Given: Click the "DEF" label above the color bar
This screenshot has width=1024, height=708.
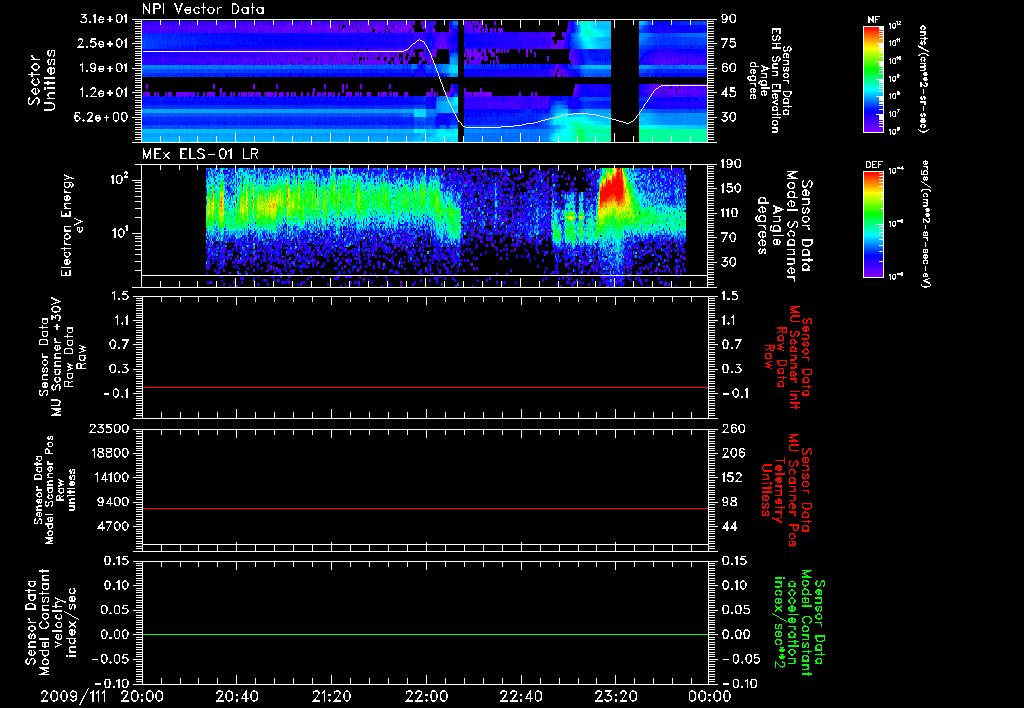Looking at the screenshot, I should (873, 165).
